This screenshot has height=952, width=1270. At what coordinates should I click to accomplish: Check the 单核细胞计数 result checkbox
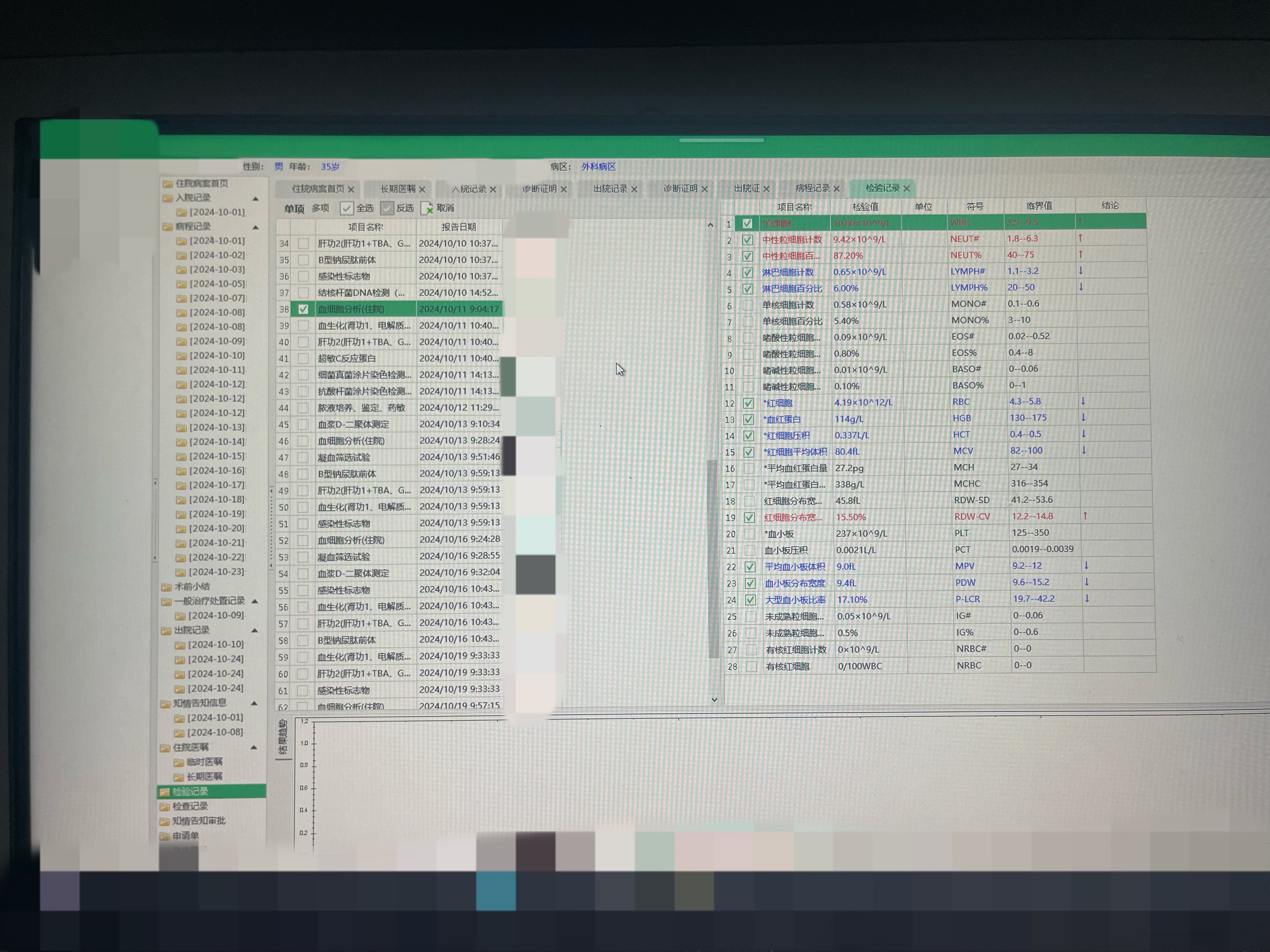click(747, 305)
